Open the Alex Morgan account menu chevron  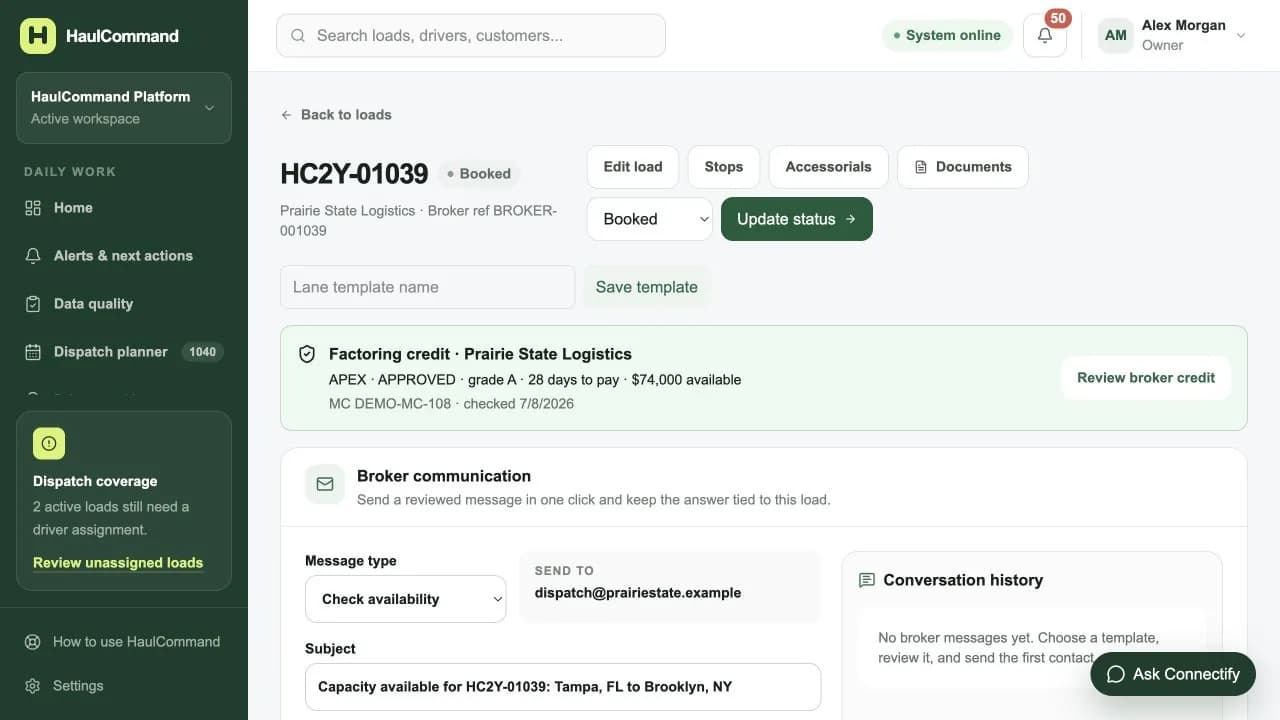pos(1241,35)
